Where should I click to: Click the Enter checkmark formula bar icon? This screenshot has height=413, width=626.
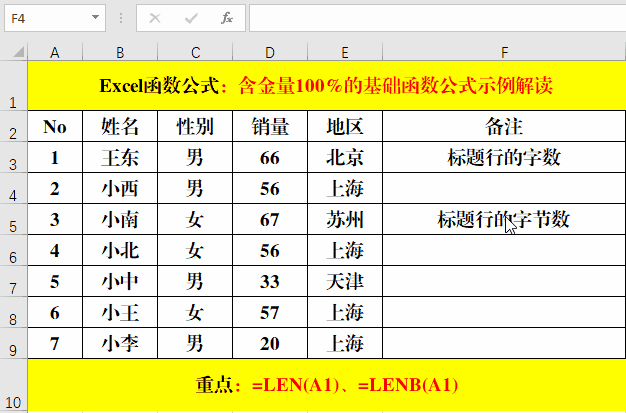click(191, 18)
